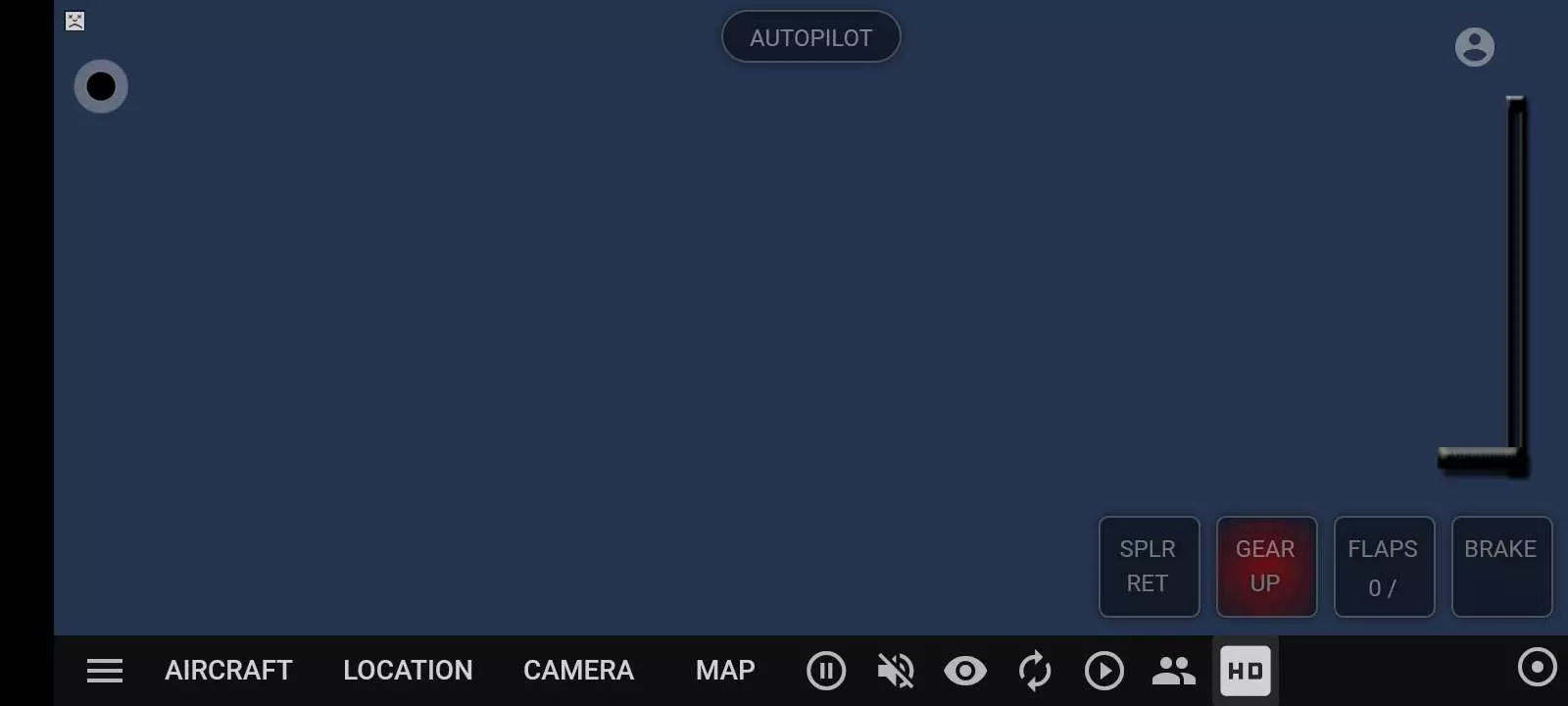
Task: Start the instant replay play icon
Action: [x=1104, y=671]
